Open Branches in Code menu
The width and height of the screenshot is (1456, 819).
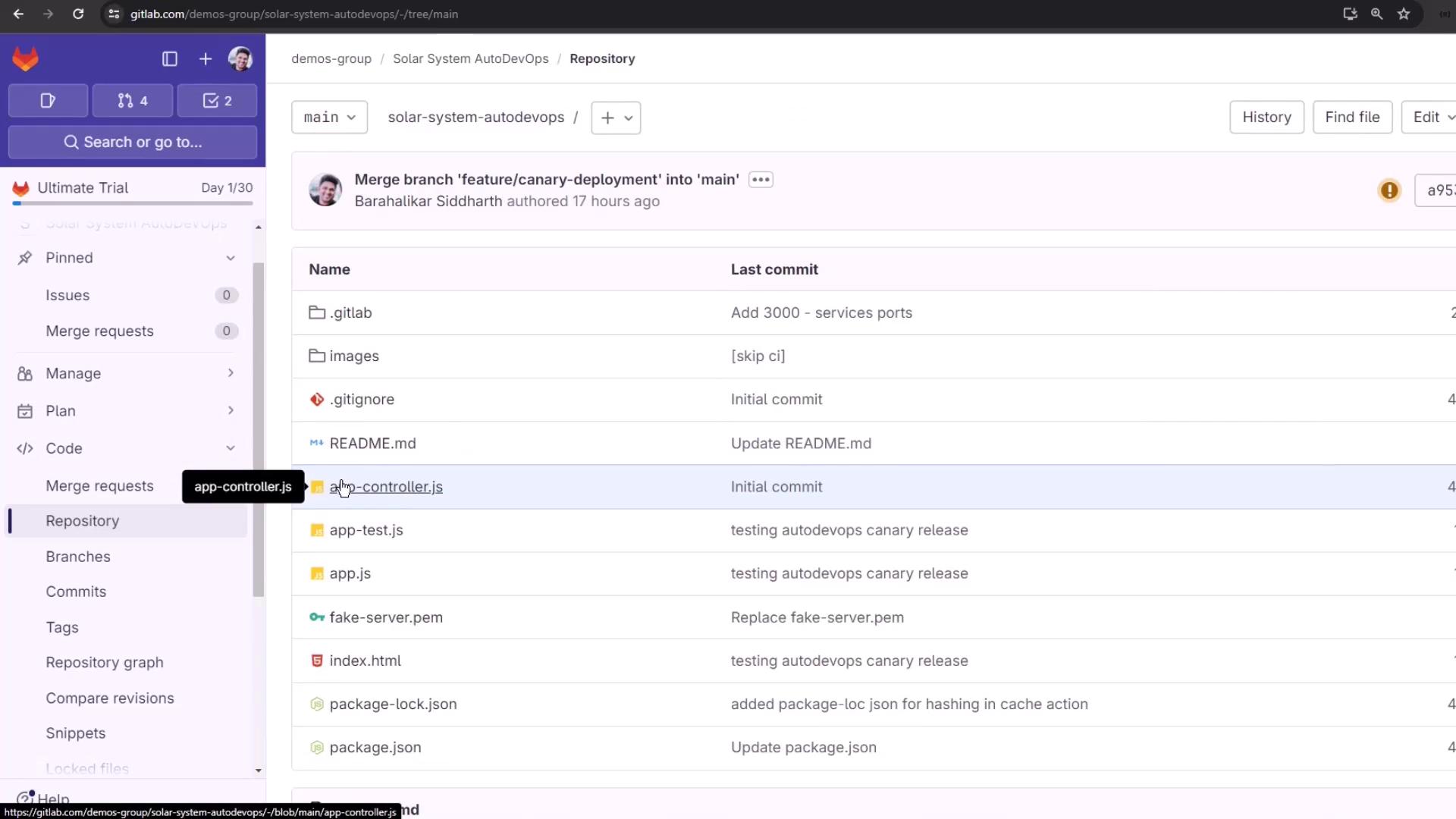pos(78,557)
